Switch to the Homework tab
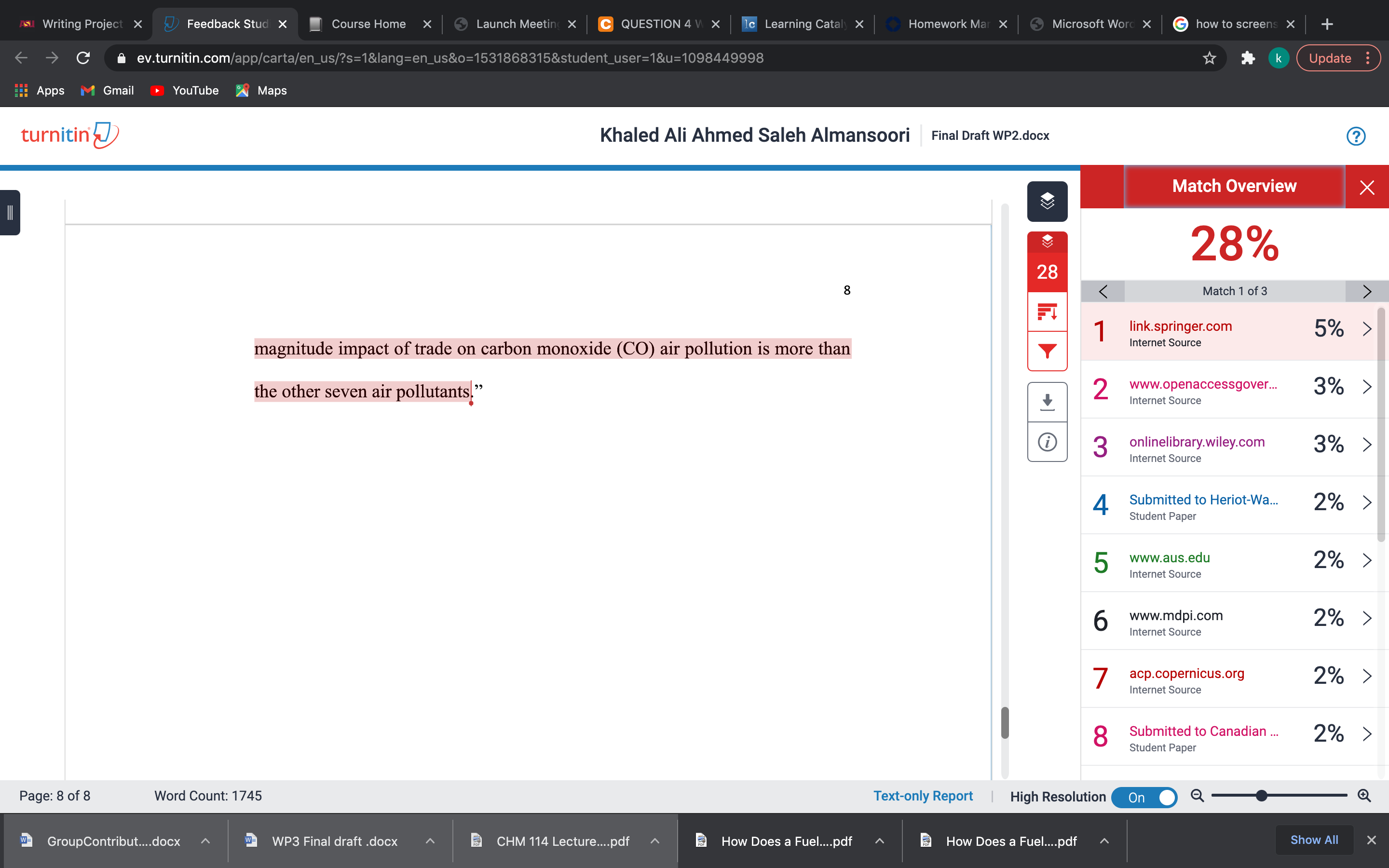Viewport: 1389px width, 868px height. pos(947,24)
